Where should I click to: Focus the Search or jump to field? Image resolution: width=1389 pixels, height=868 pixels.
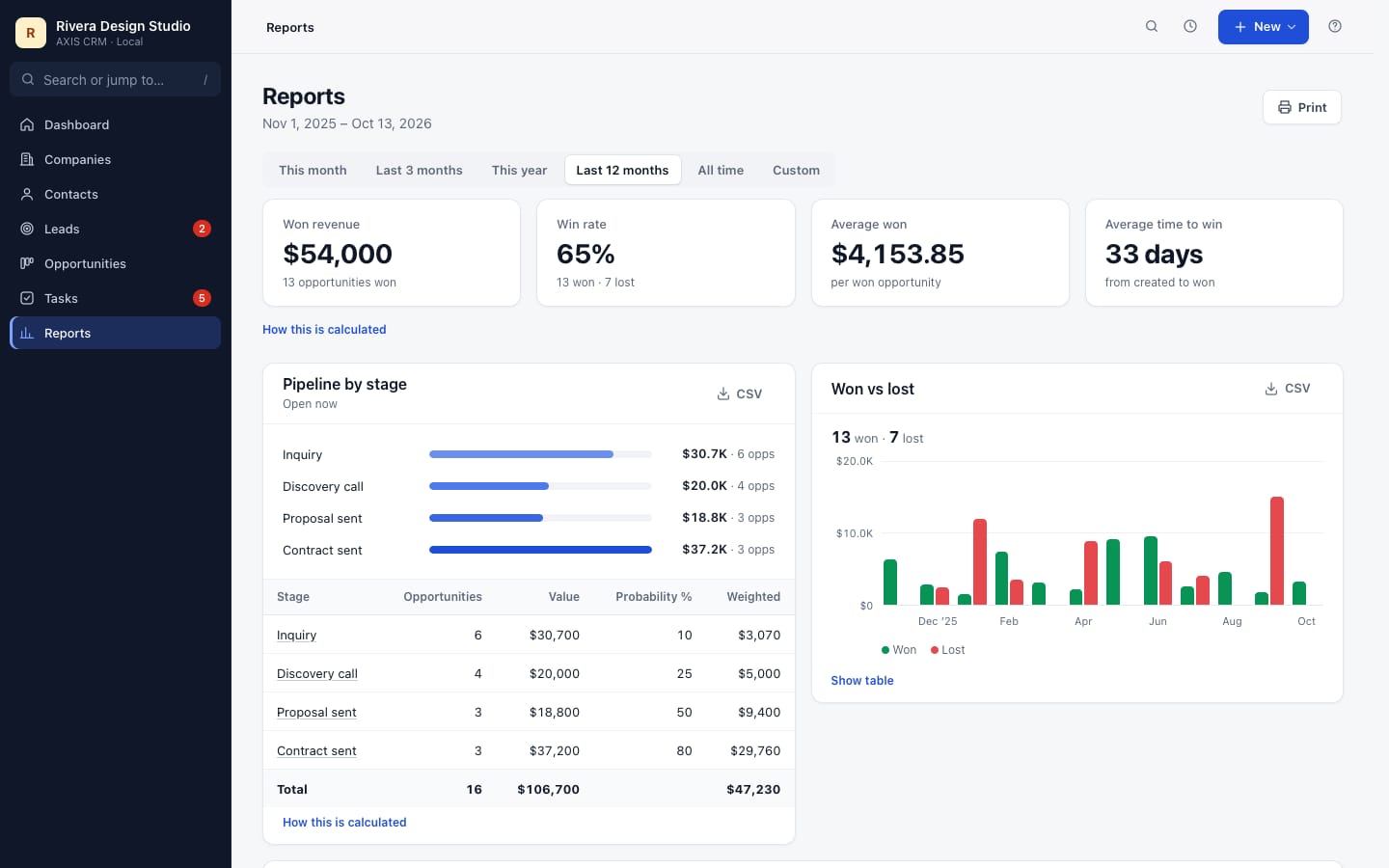pyautogui.click(x=115, y=80)
